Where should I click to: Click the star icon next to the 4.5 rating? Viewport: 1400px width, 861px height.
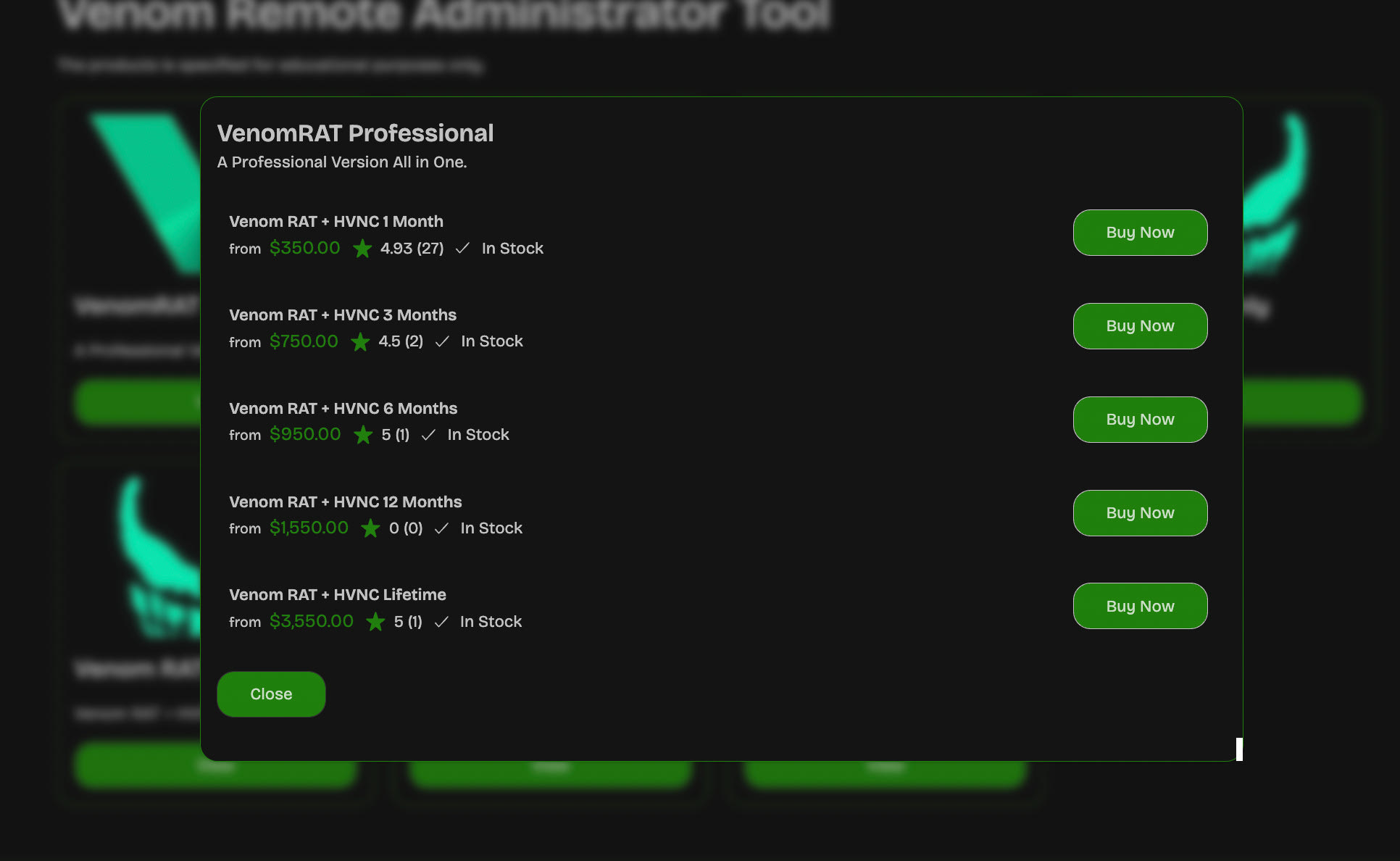coord(360,341)
